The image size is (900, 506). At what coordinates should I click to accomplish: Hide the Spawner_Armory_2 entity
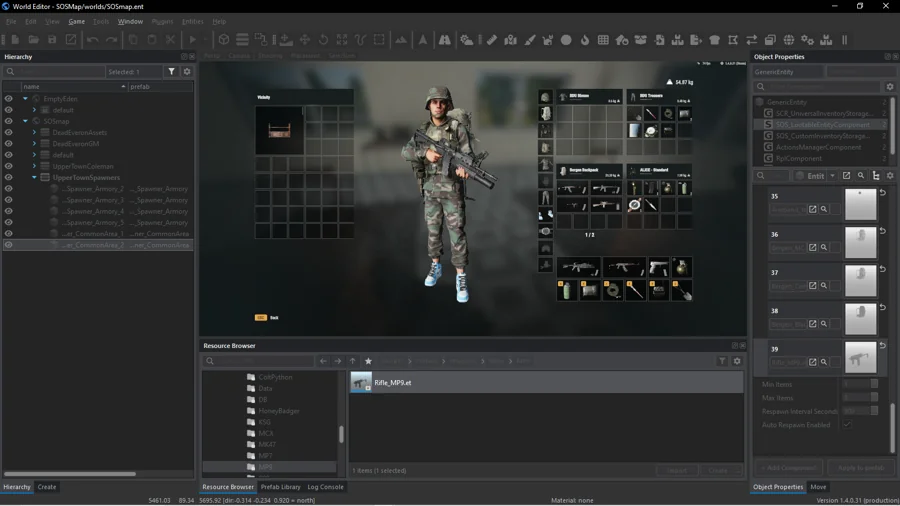[9, 189]
